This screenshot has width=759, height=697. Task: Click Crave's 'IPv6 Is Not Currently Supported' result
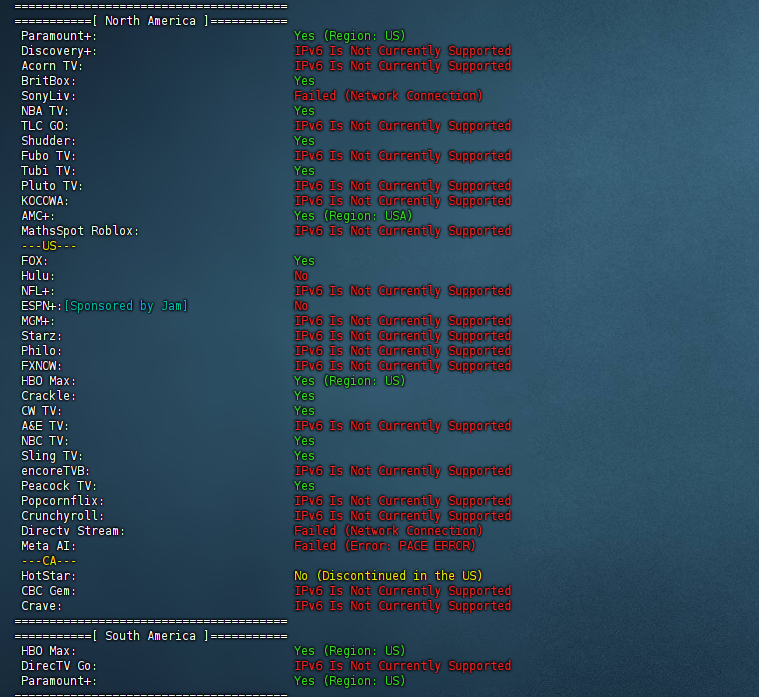[x=403, y=606]
